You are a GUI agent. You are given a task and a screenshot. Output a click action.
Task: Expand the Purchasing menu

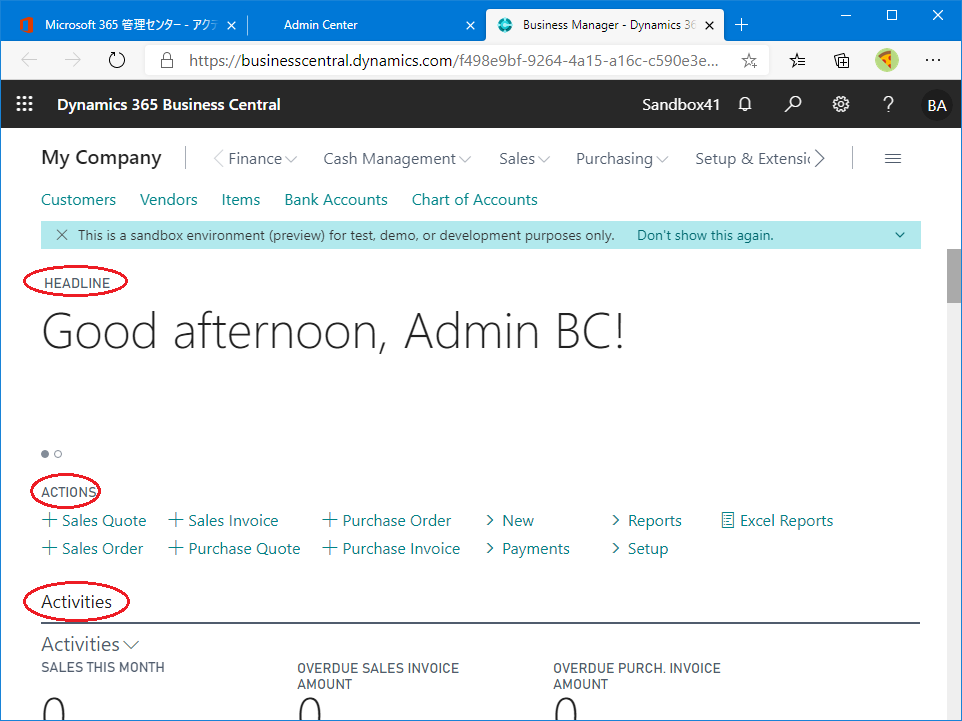tap(621, 159)
